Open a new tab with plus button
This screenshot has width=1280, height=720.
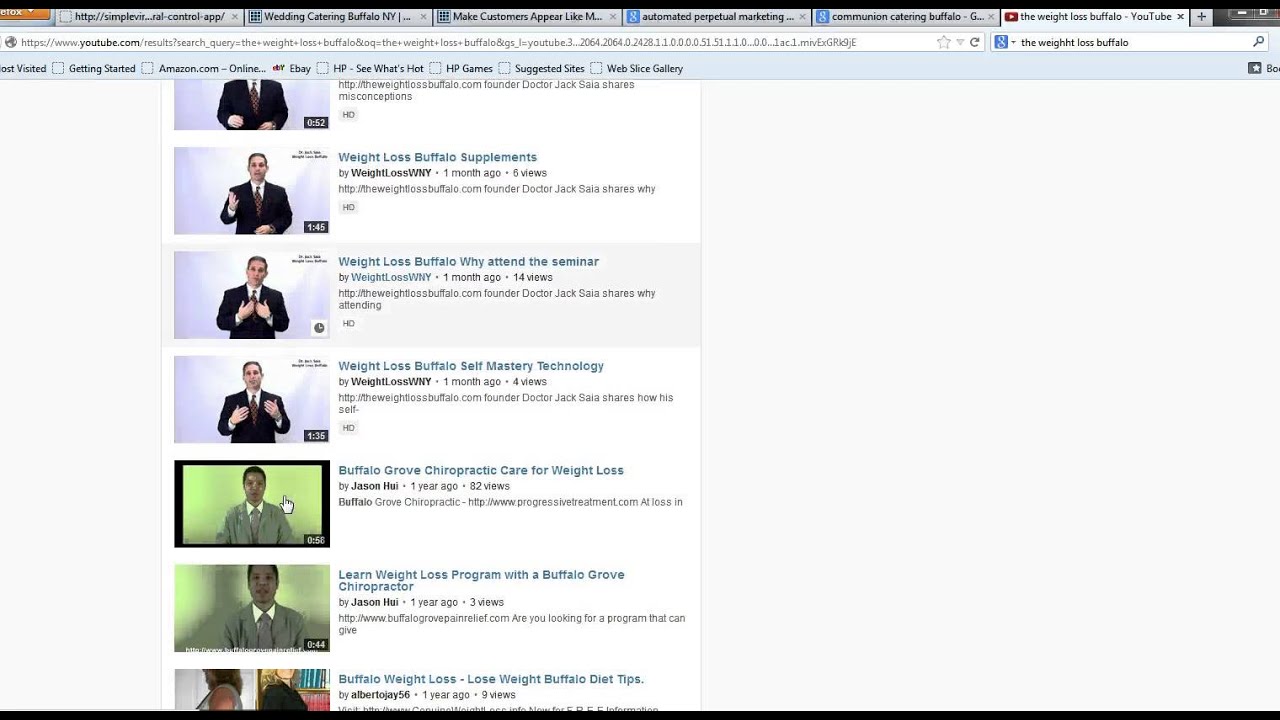1201,17
